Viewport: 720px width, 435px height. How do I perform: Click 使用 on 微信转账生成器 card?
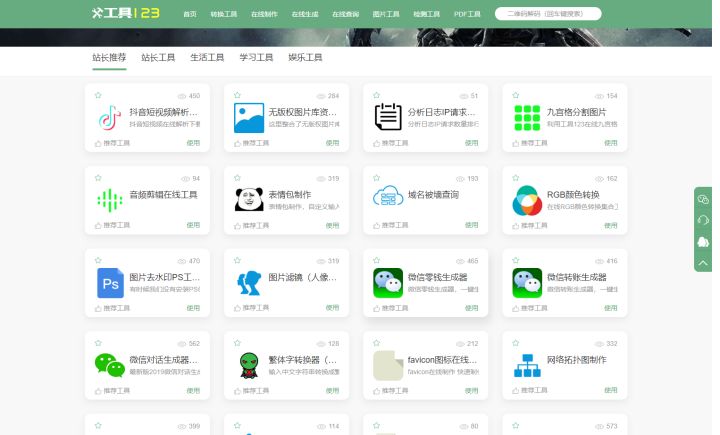[x=611, y=308]
